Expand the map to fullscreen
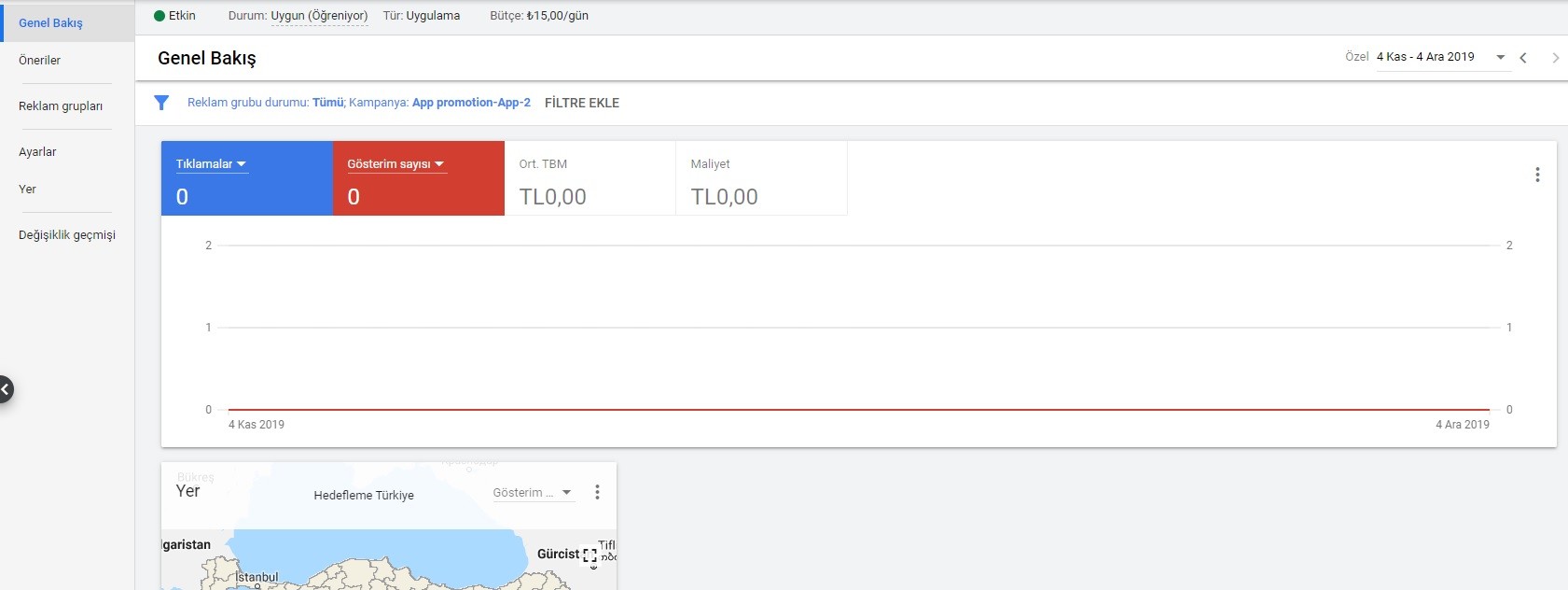Image resolution: width=1568 pixels, height=590 pixels. [590, 555]
